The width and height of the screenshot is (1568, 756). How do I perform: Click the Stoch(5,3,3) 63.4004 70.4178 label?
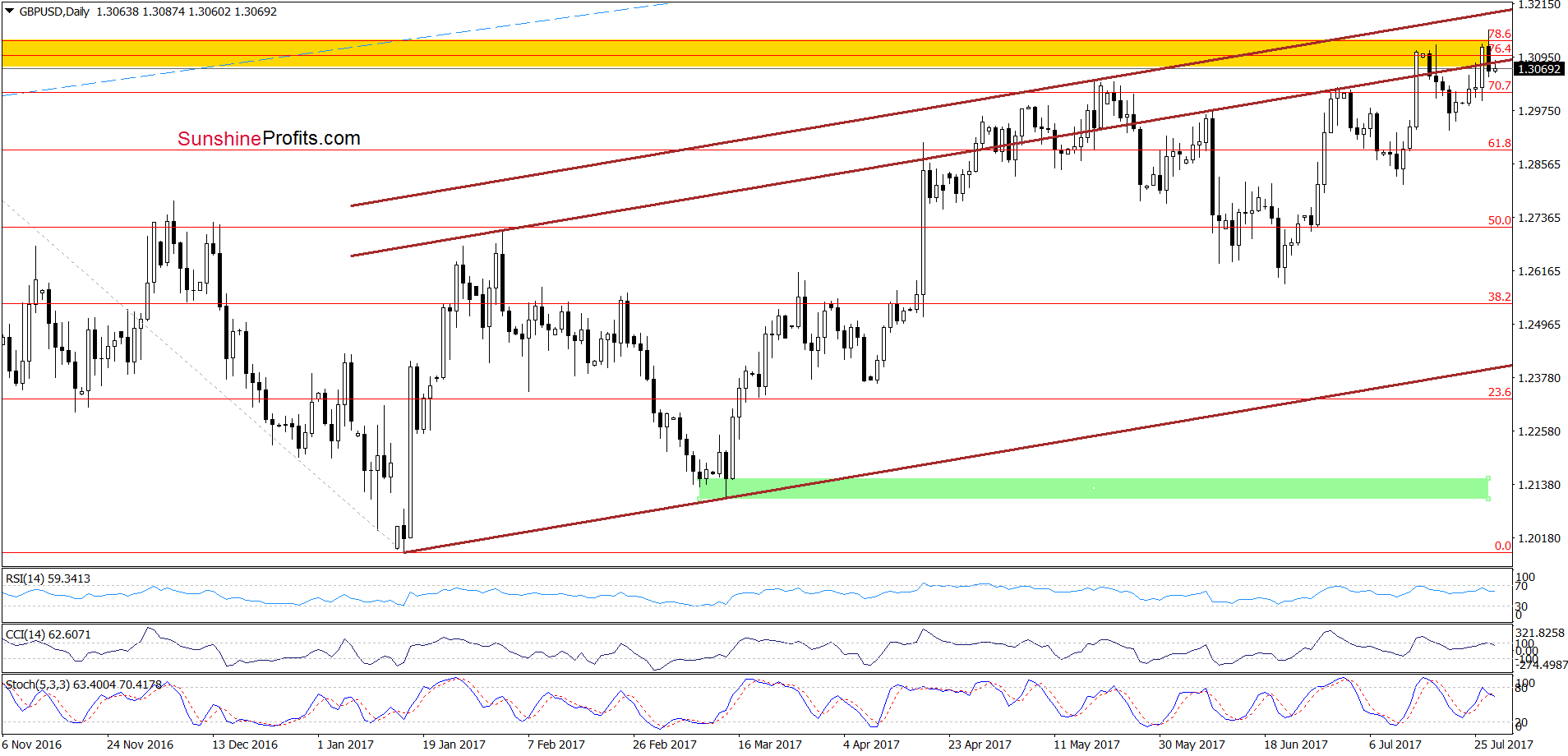[x=84, y=684]
